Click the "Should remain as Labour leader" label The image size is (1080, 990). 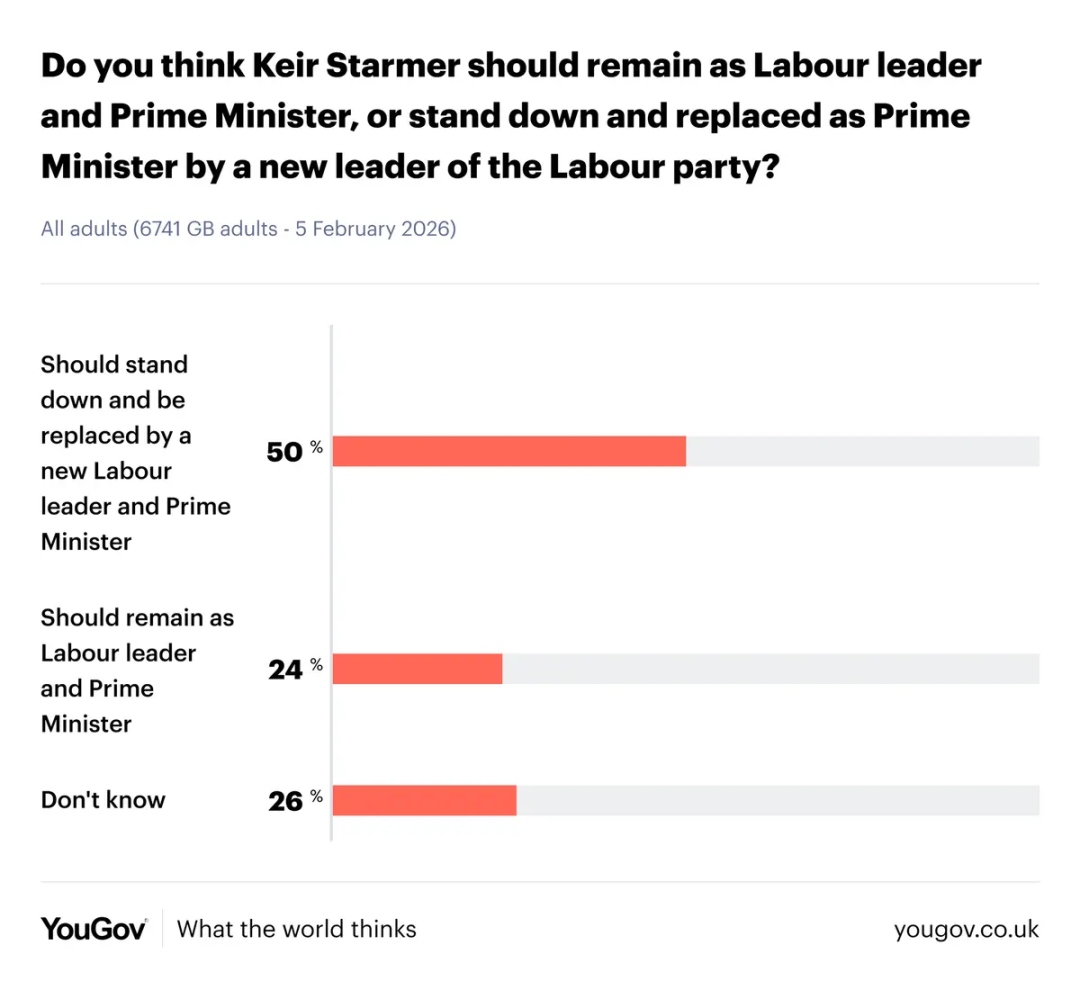coord(137,670)
